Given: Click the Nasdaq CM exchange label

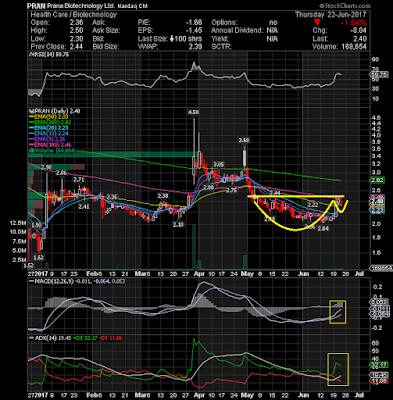Looking at the screenshot, I should (133, 6).
